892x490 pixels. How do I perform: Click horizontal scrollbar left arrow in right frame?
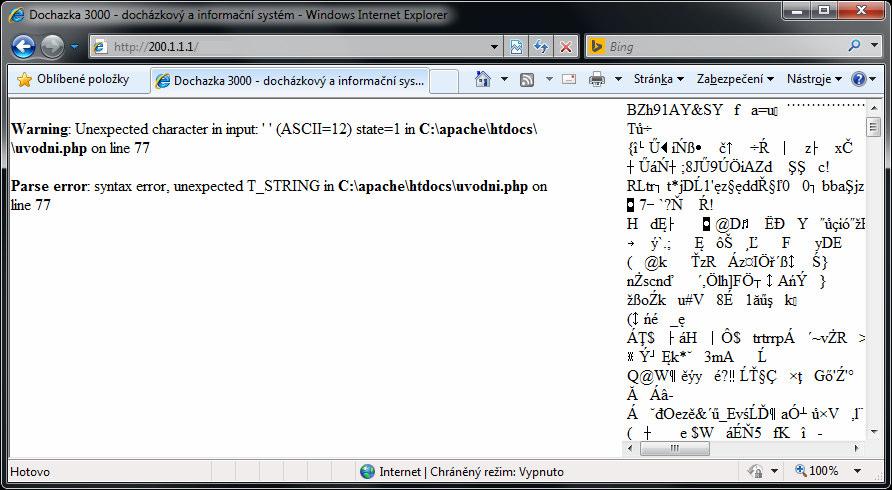[630, 448]
